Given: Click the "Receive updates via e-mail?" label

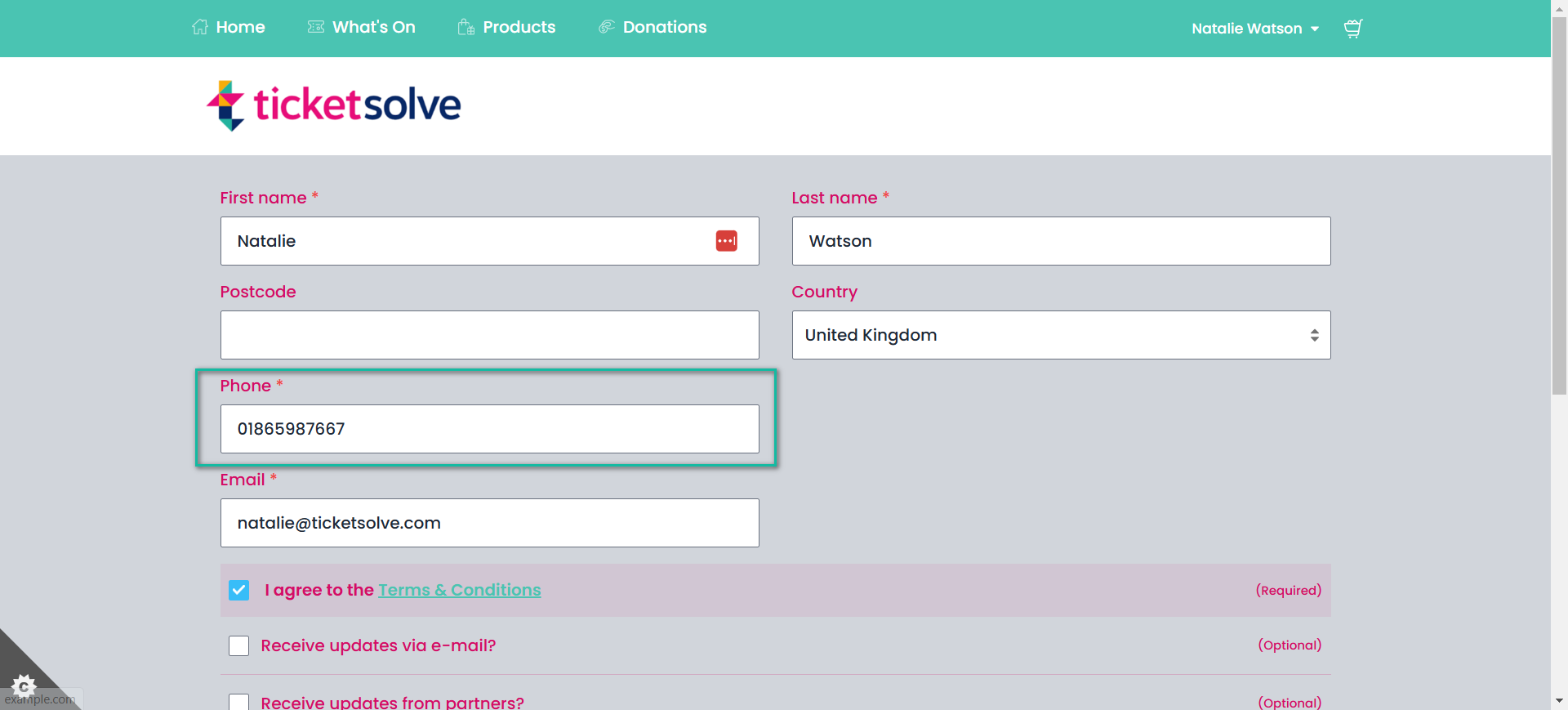Looking at the screenshot, I should [378, 645].
